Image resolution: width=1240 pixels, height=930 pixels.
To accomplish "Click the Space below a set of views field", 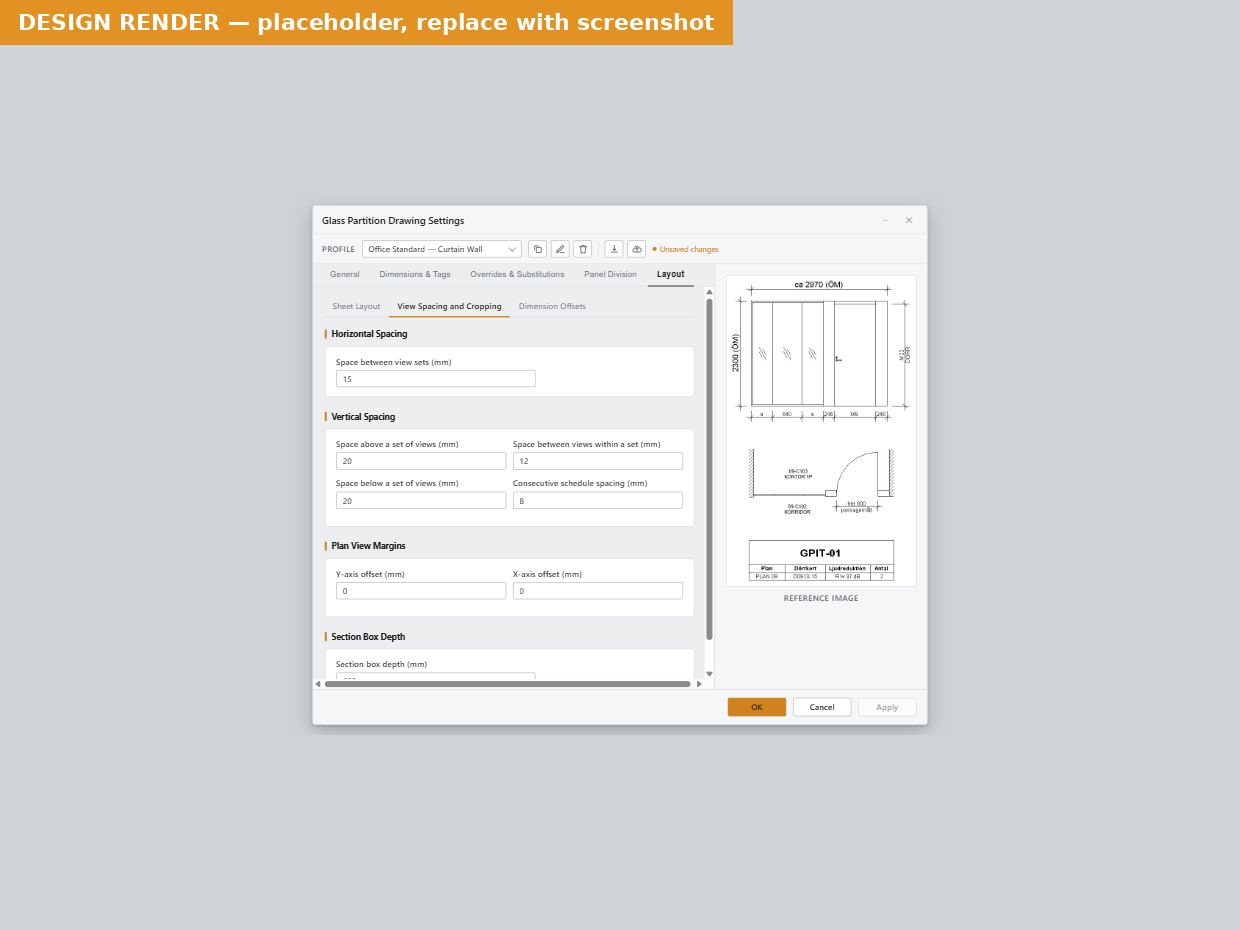I will pyautogui.click(x=421, y=501).
